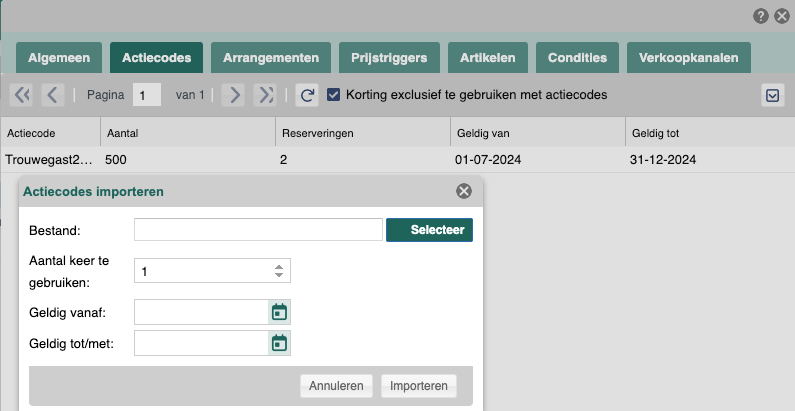Screen dimensions: 795x411
Task: Refresh the actiecodes list
Action: [307, 95]
